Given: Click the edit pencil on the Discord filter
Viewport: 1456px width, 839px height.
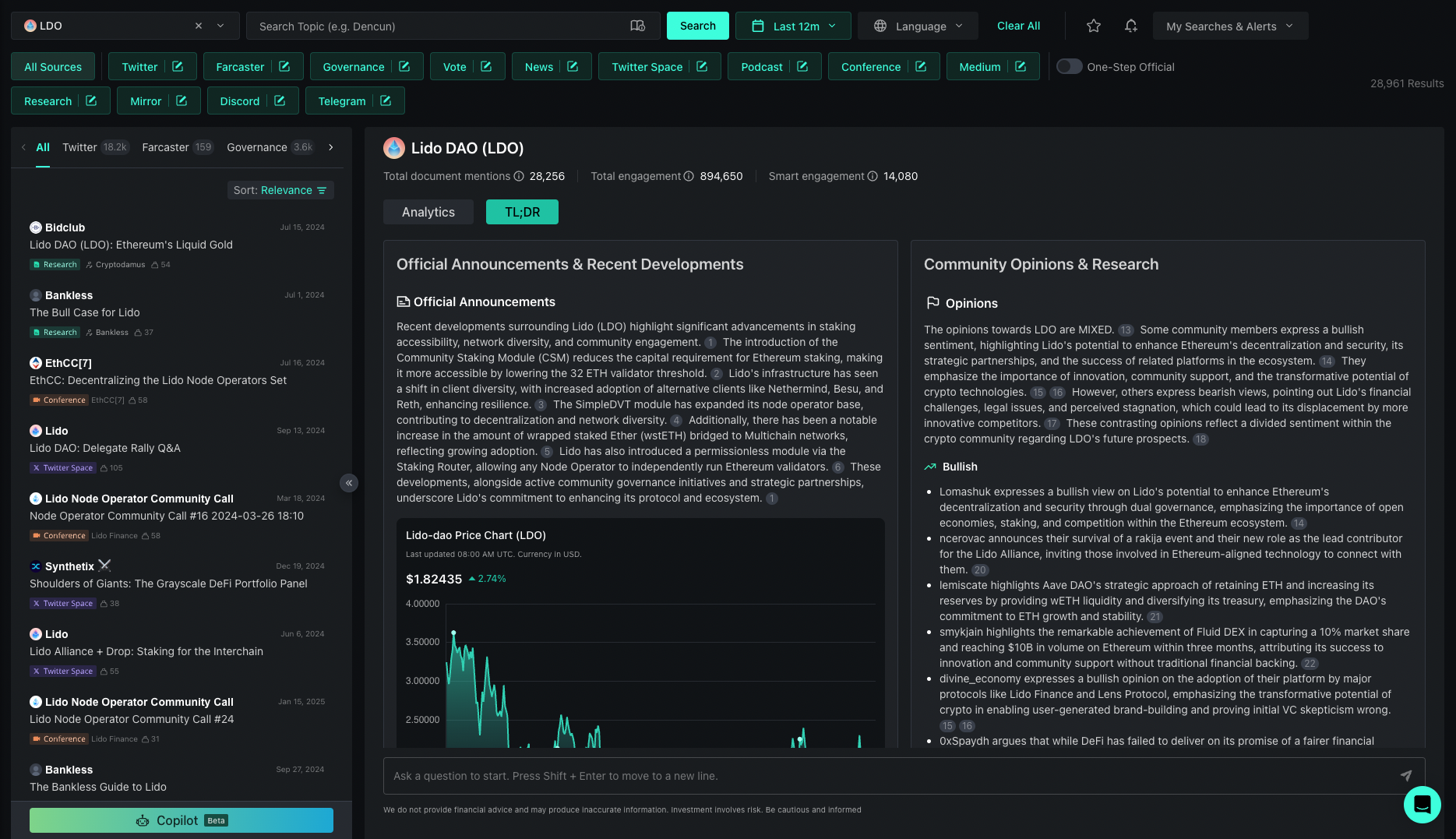Looking at the screenshot, I should [280, 100].
